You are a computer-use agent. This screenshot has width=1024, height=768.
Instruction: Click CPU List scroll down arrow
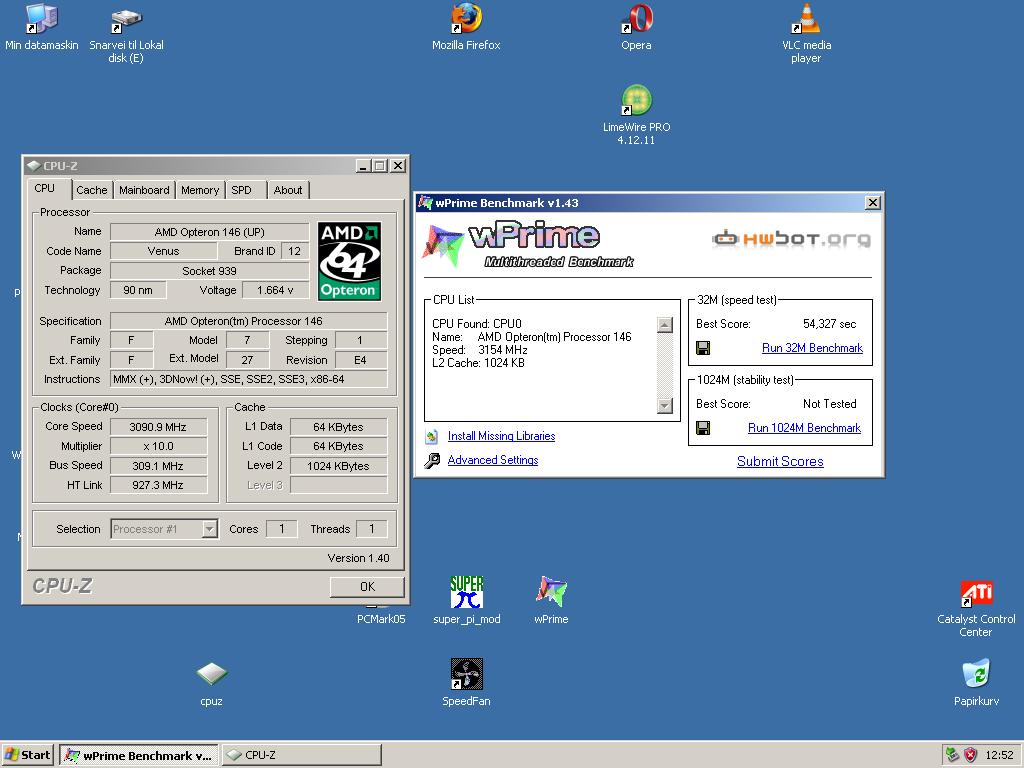[x=665, y=406]
